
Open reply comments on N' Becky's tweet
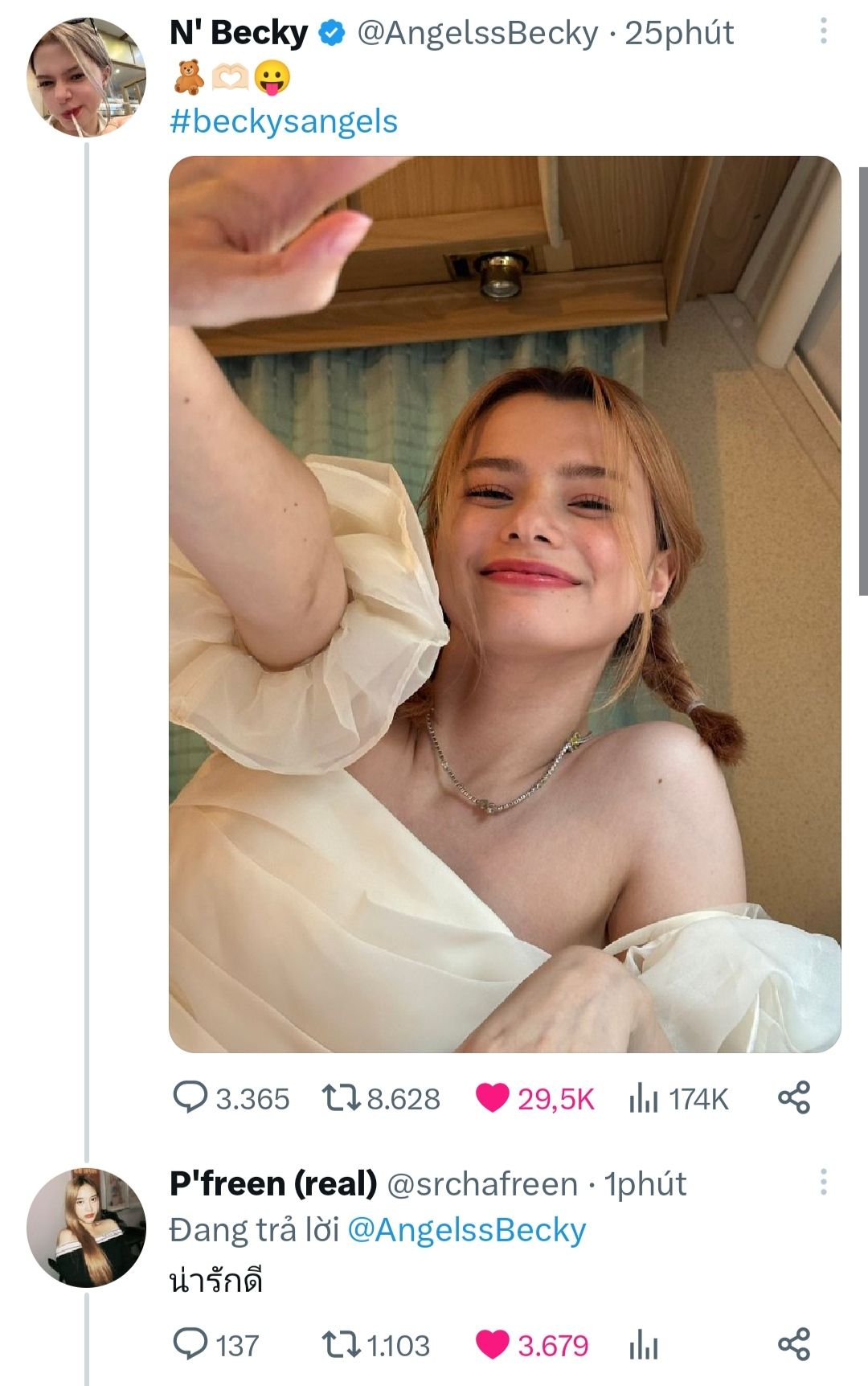190,1097
